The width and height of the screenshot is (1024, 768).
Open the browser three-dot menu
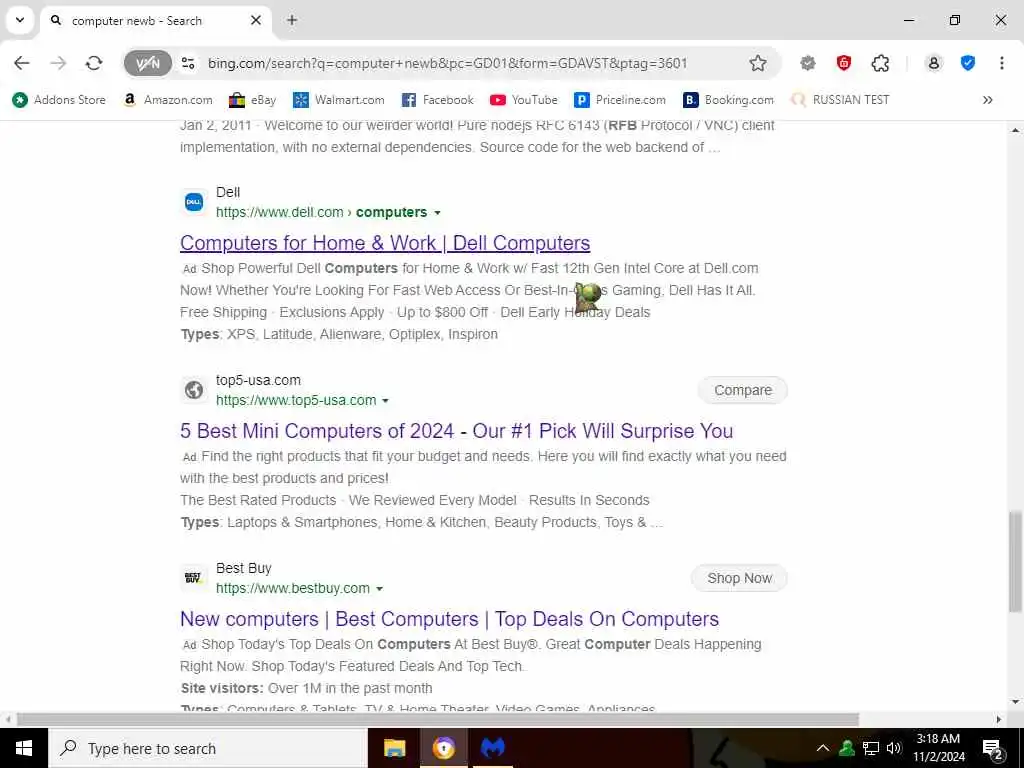tap(1002, 63)
